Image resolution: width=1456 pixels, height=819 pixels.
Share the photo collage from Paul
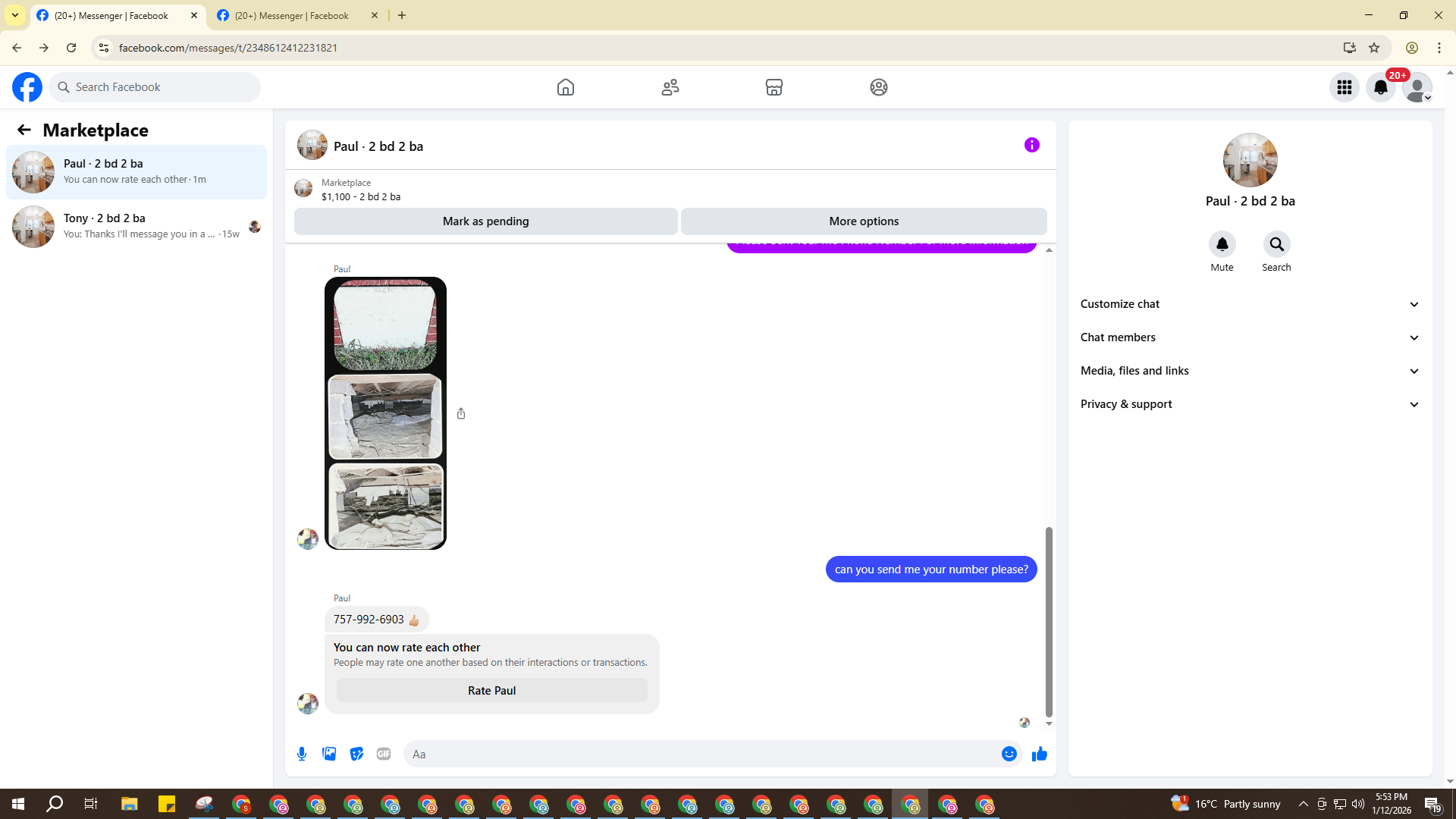click(461, 413)
